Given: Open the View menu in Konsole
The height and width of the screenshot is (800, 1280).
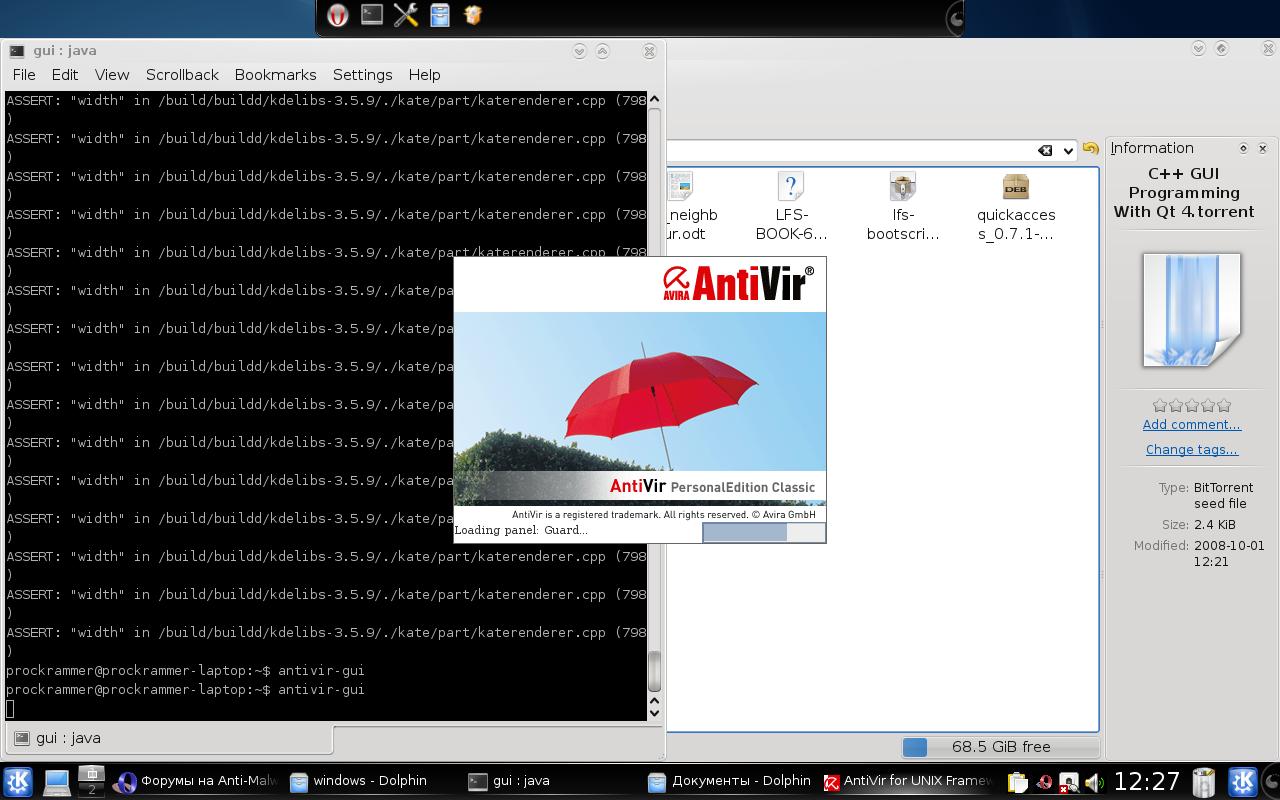Looking at the screenshot, I should point(112,75).
